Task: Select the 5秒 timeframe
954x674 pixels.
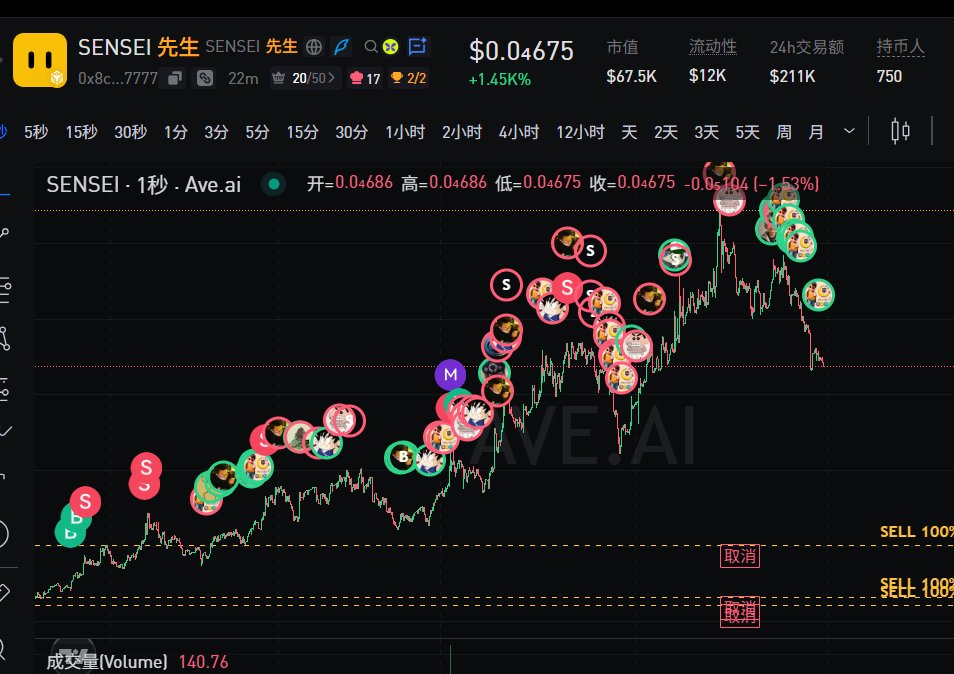Action: (36, 132)
